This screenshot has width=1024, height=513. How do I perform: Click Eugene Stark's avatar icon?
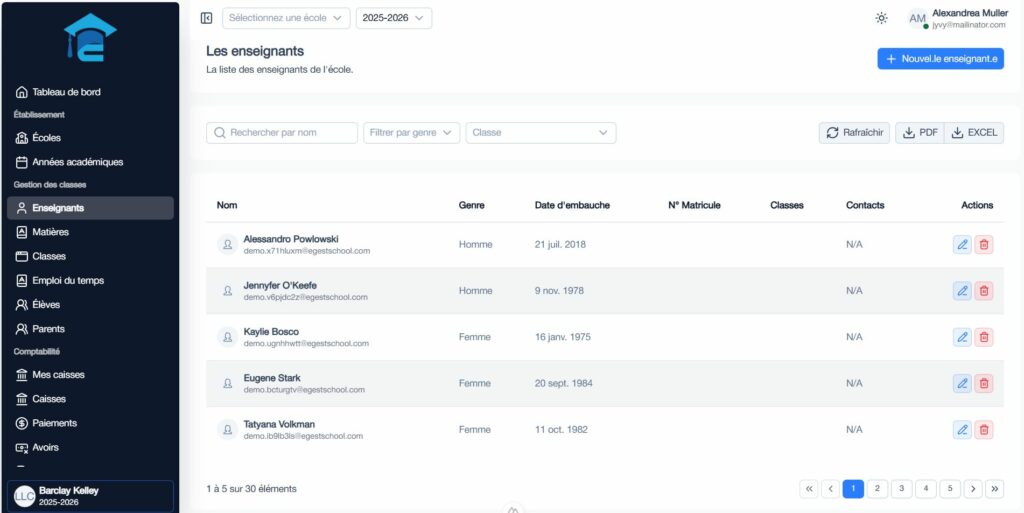tap(227, 384)
